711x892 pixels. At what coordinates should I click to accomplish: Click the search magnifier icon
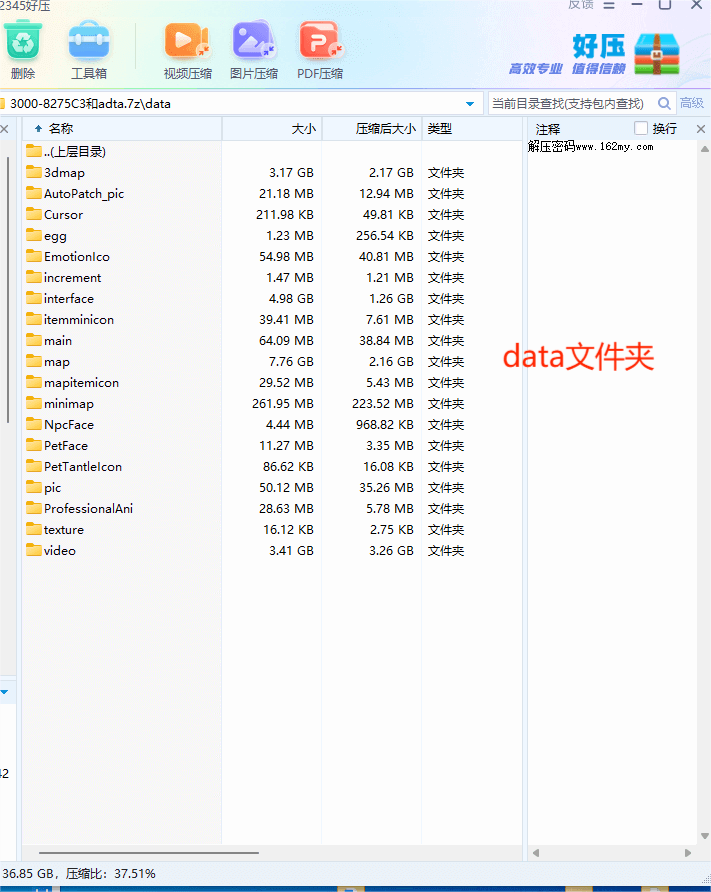coord(664,103)
